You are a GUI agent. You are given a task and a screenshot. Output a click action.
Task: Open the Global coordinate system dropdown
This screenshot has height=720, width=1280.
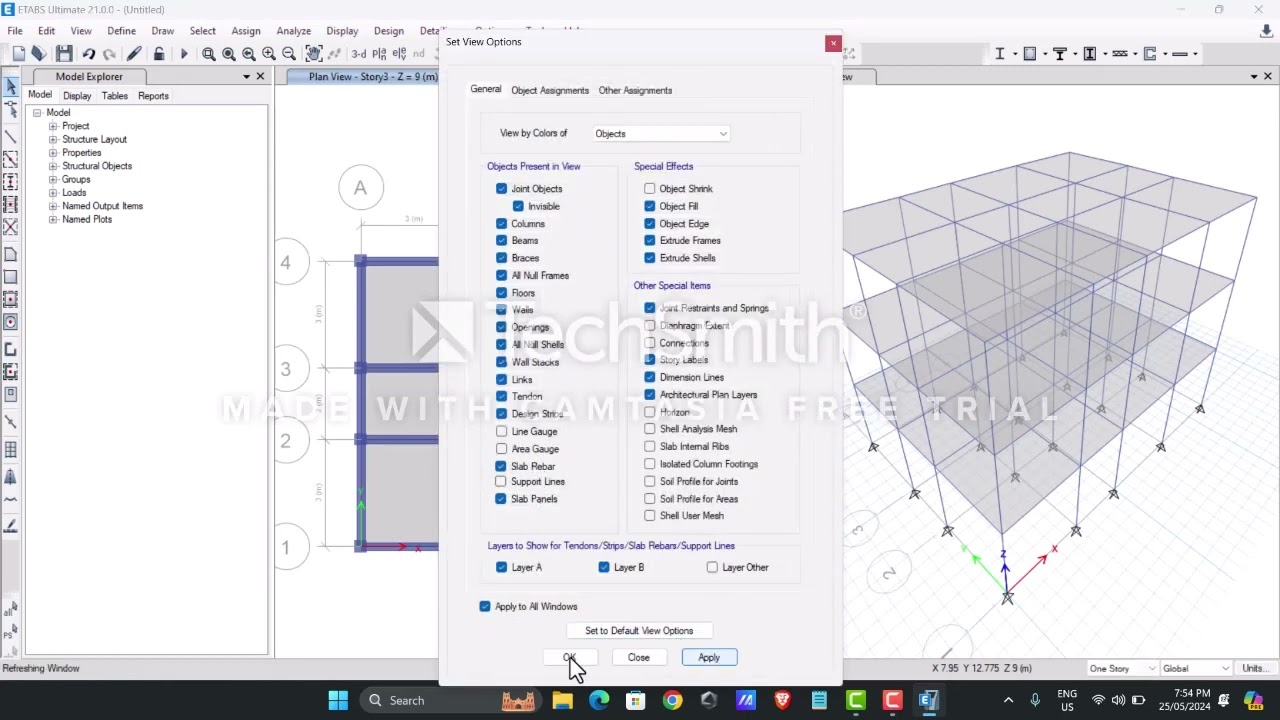click(1196, 668)
